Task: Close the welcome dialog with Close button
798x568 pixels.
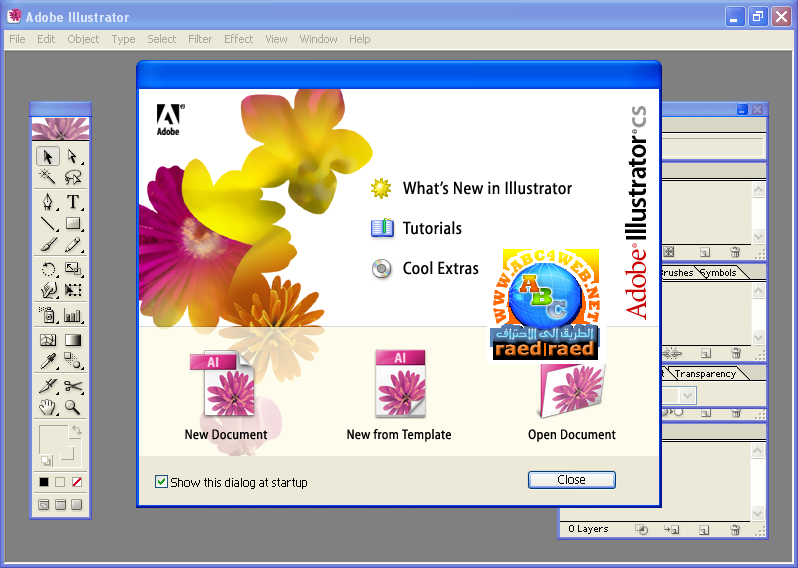Action: [x=572, y=480]
